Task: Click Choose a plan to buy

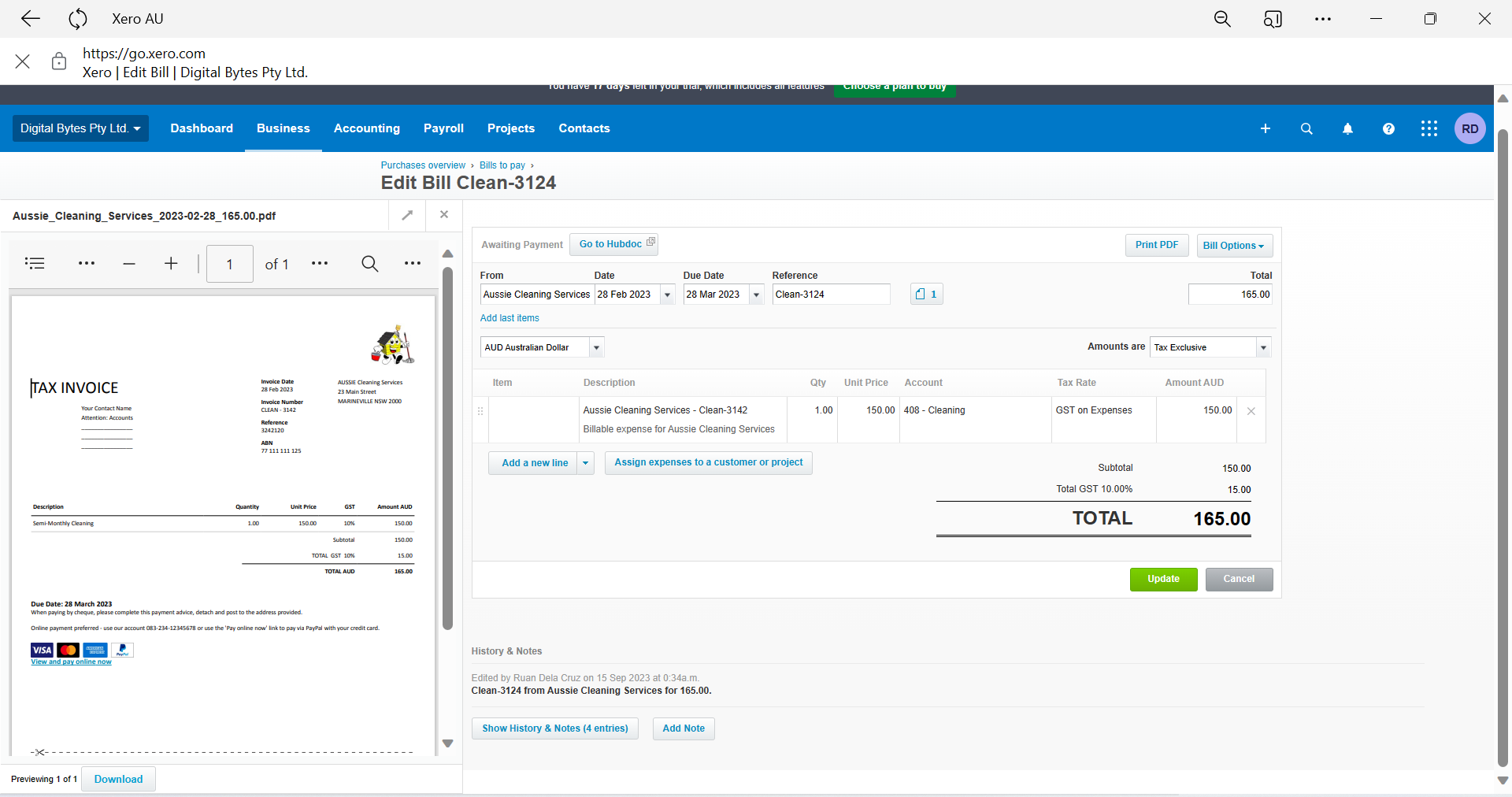Action: (895, 87)
